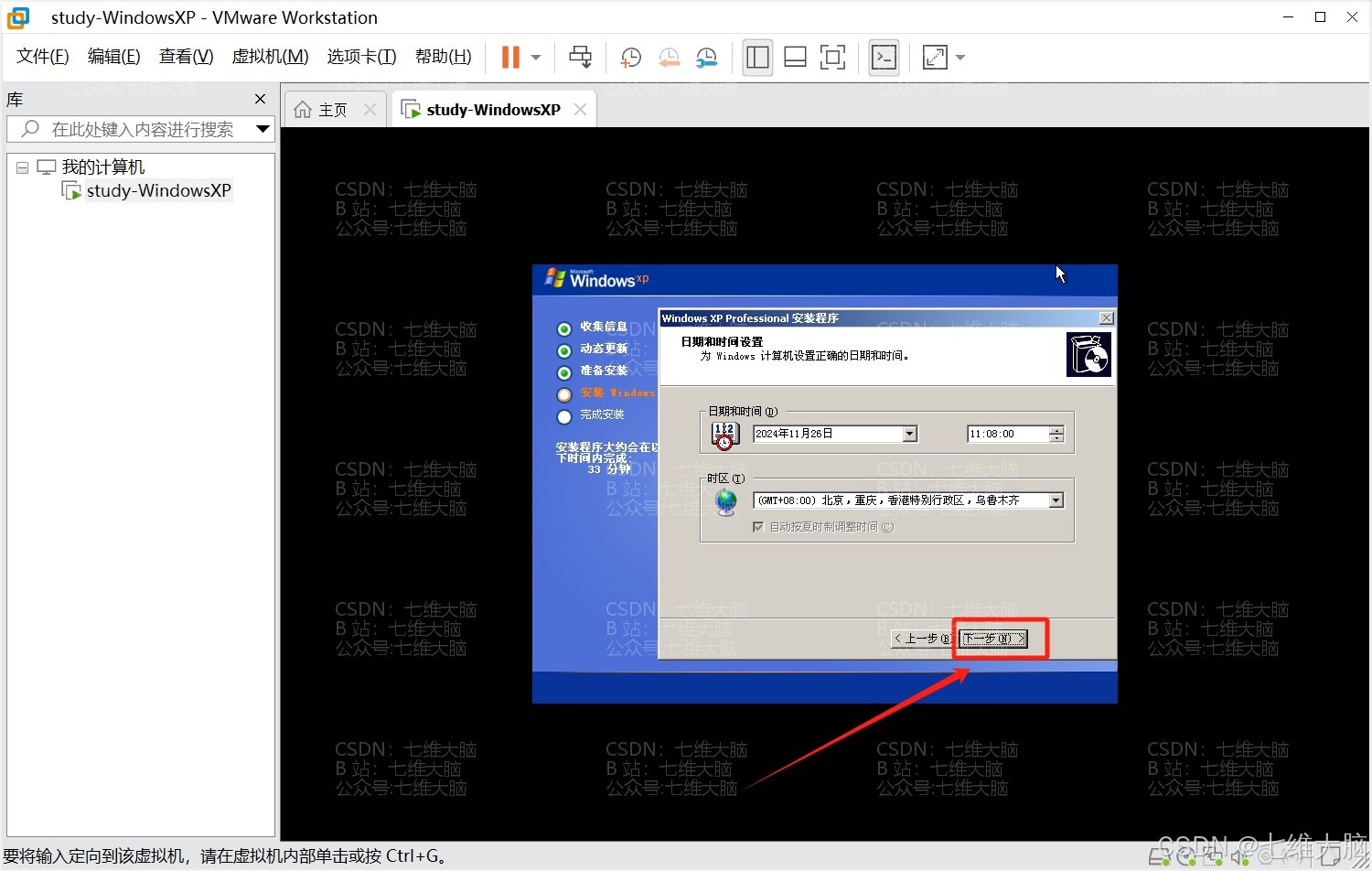
Task: Open the 文件(F) menu
Action: 43,57
